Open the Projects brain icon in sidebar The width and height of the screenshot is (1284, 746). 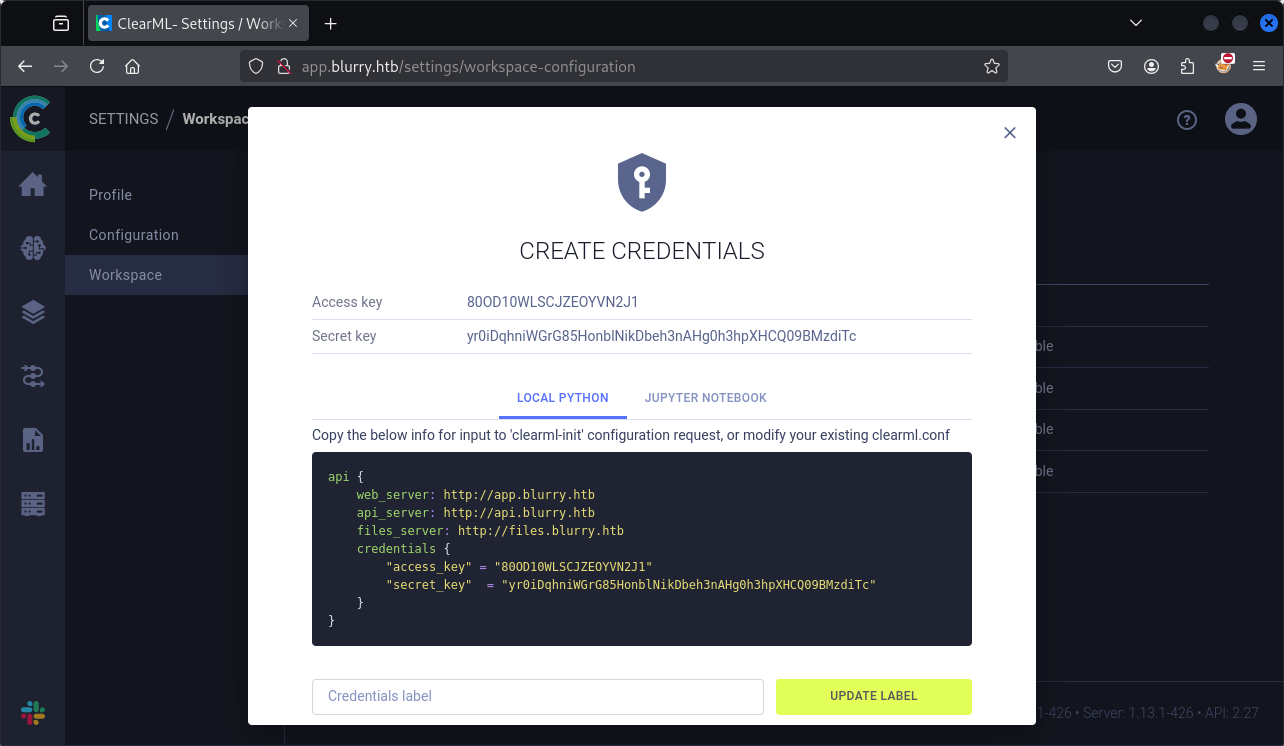pos(33,248)
